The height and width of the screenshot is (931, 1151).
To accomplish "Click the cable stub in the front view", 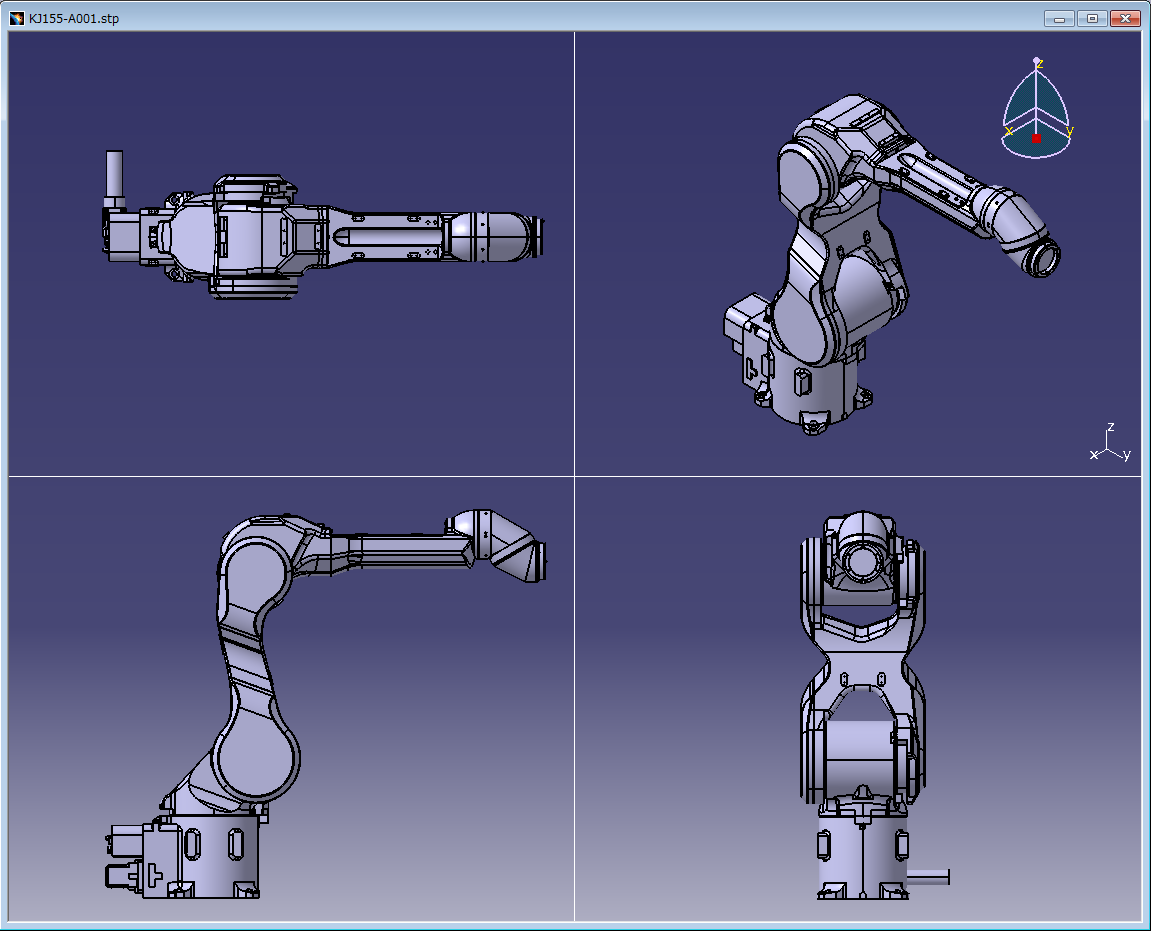I will click(x=929, y=876).
